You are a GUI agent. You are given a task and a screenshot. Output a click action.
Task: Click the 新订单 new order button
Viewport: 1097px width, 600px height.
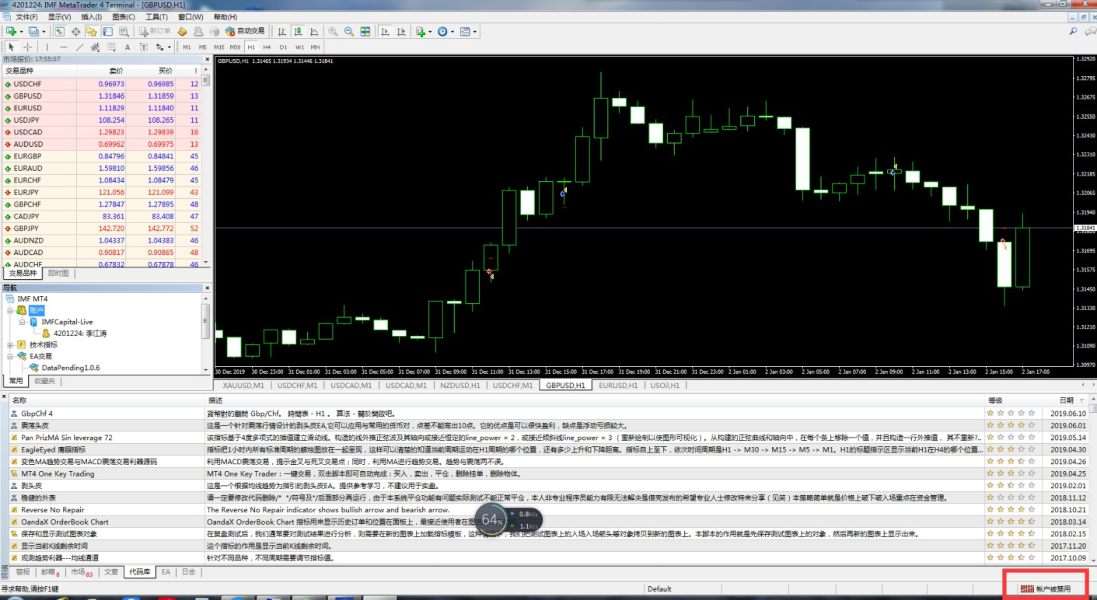pos(155,31)
